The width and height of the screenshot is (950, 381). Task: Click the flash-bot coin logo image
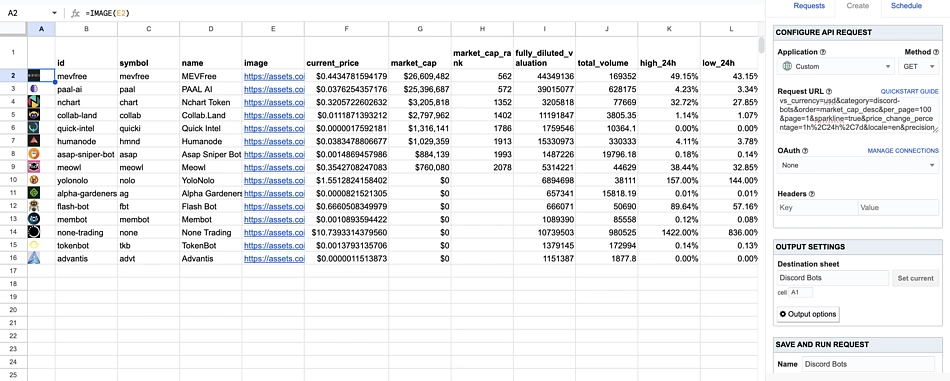tap(34, 206)
